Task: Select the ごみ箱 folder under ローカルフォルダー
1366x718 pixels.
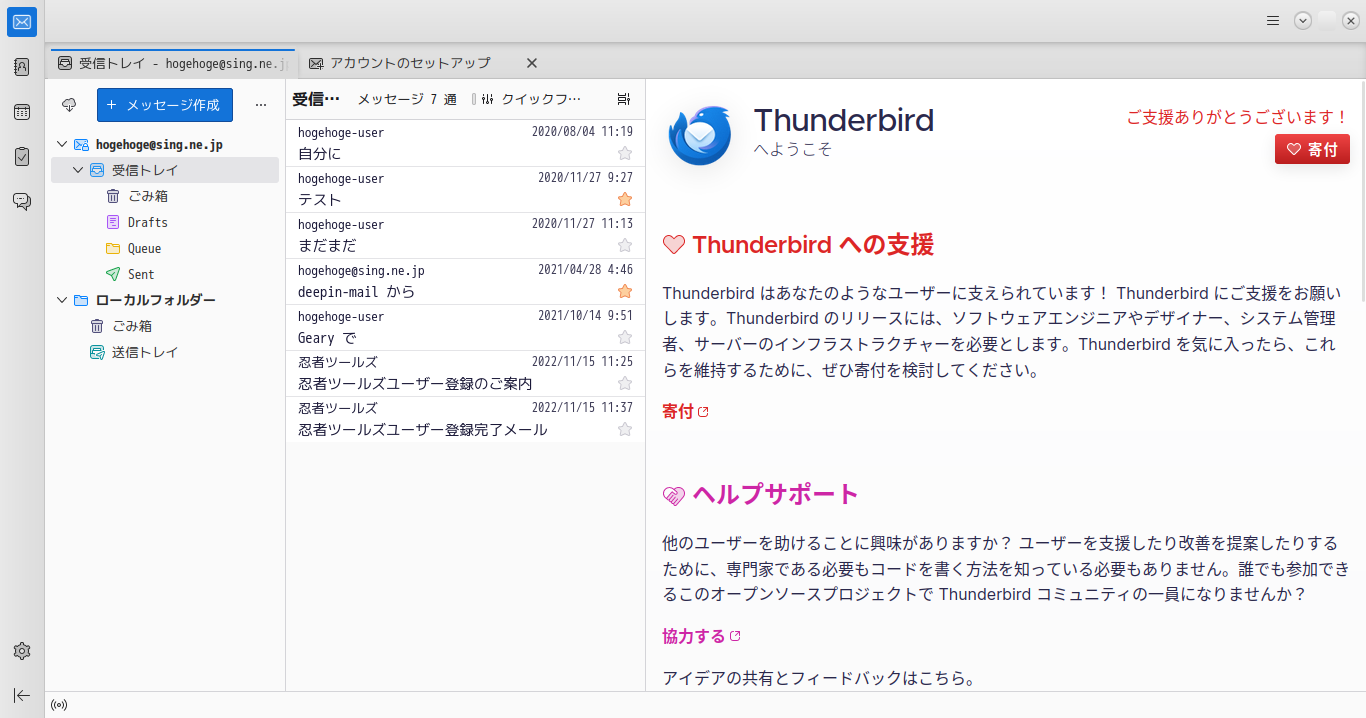Action: pyautogui.click(x=165, y=326)
